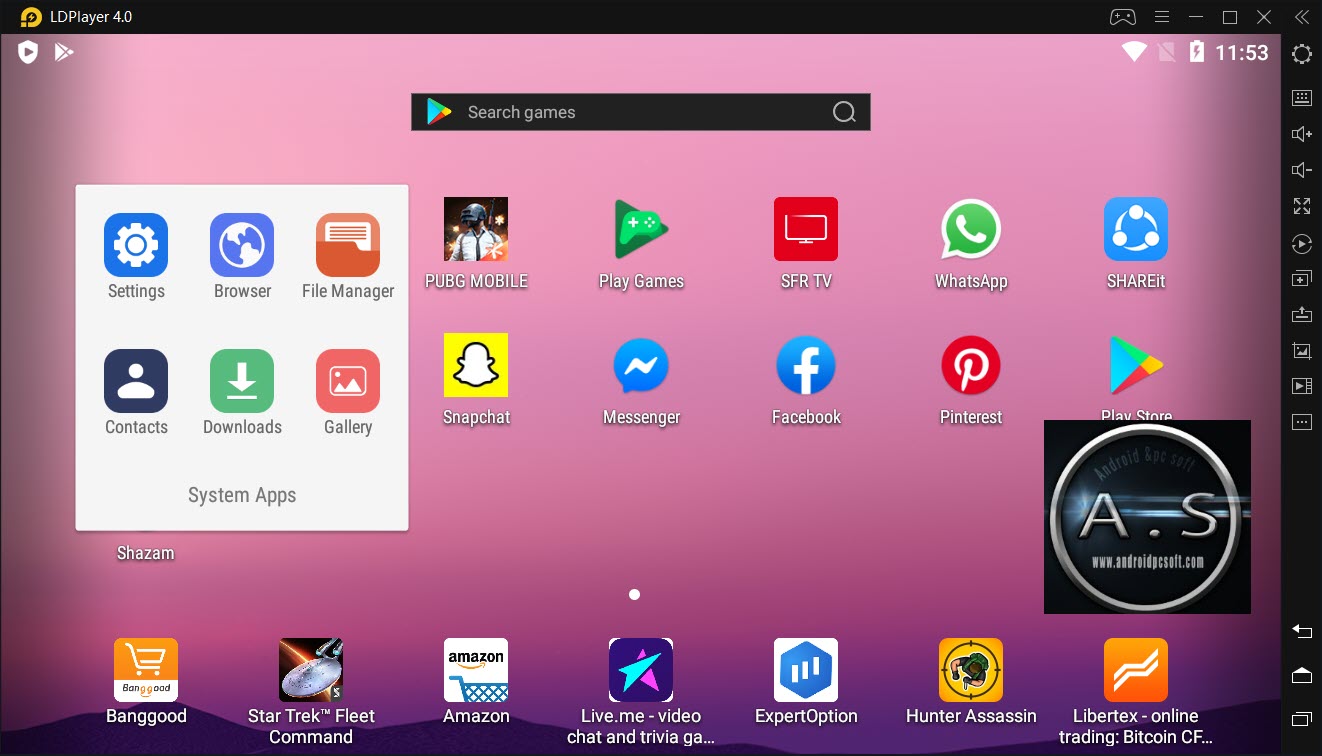Open recent apps from the sidebar
The height and width of the screenshot is (756, 1322).
[x=1302, y=719]
